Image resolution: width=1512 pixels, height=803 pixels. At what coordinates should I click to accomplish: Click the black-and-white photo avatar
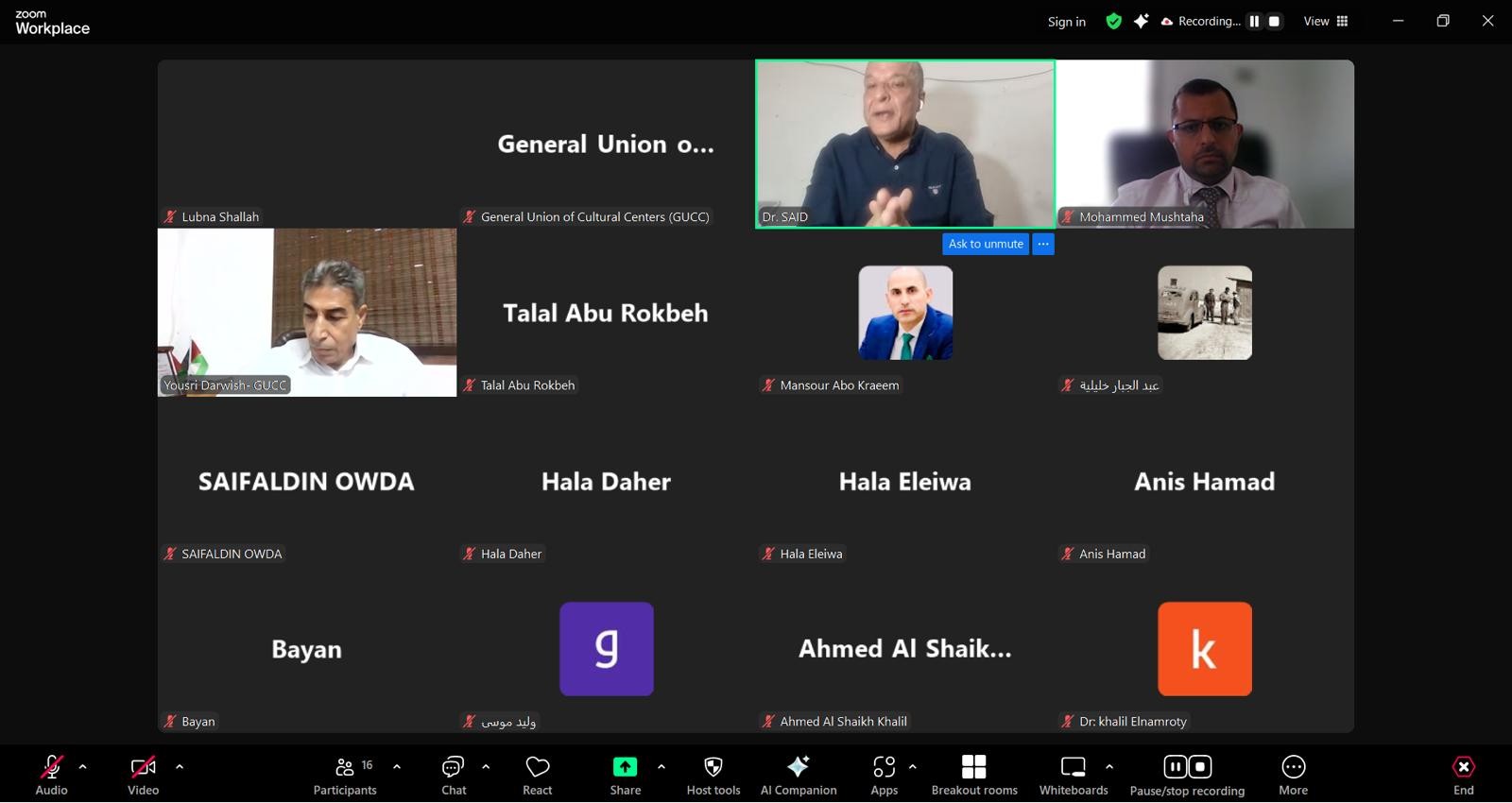pos(1205,313)
